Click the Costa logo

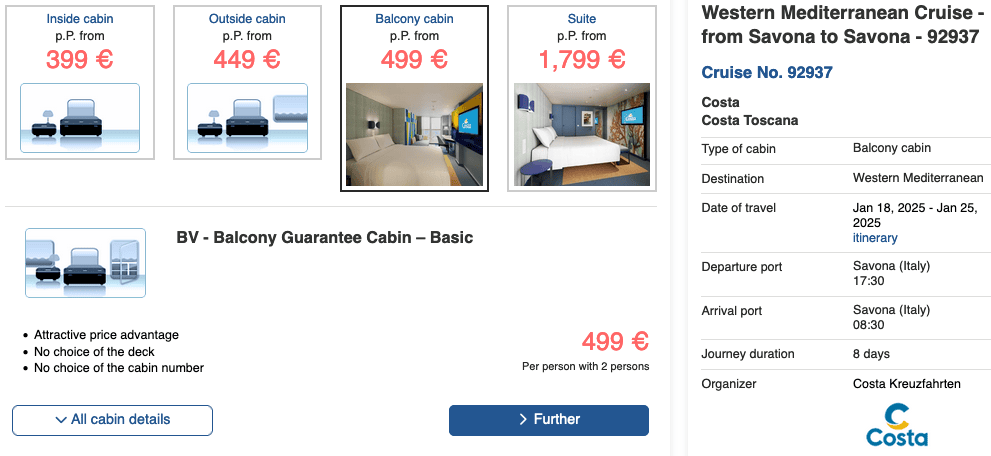896,424
